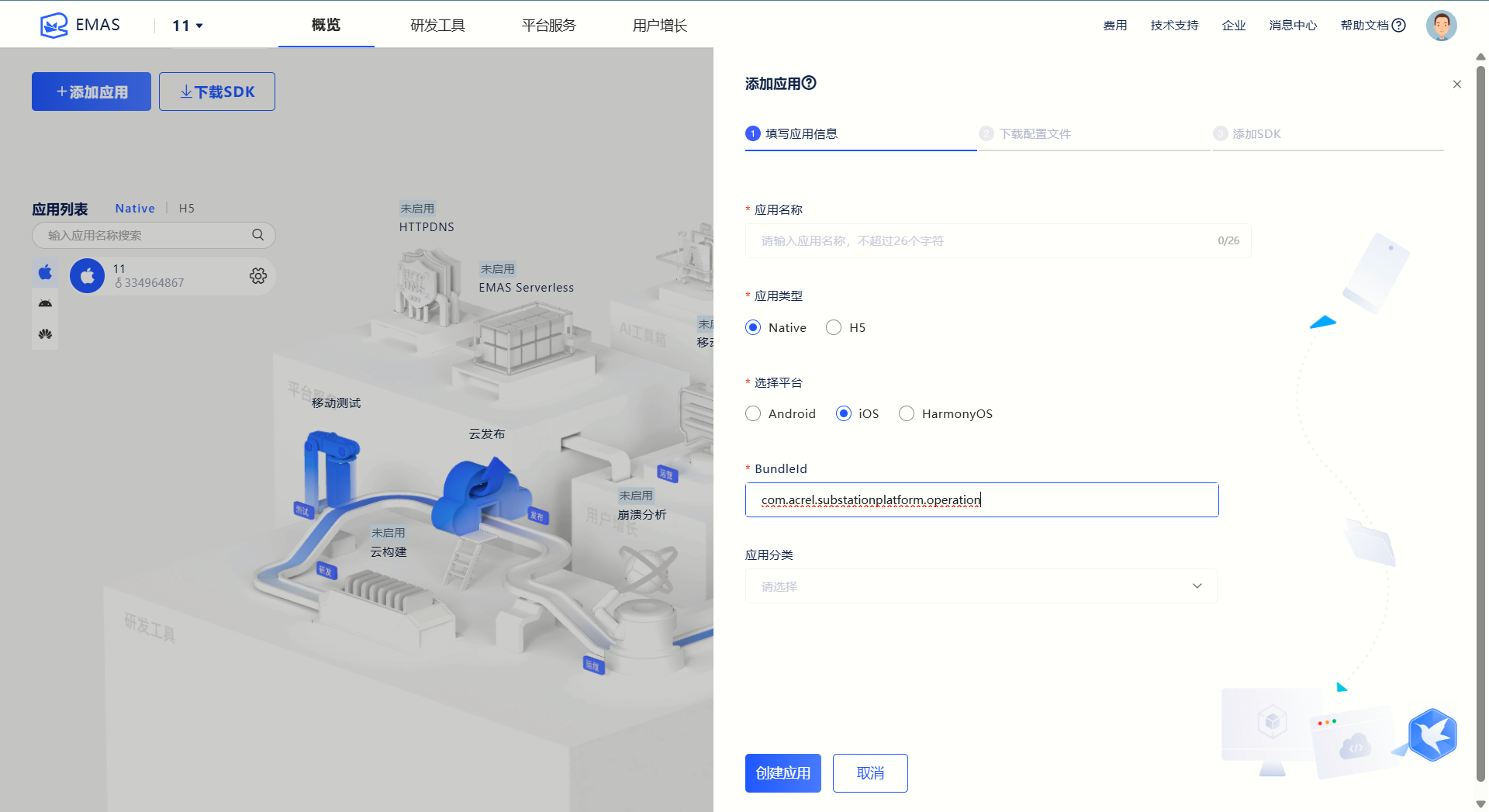Open the project 11 dropdown

(x=188, y=26)
